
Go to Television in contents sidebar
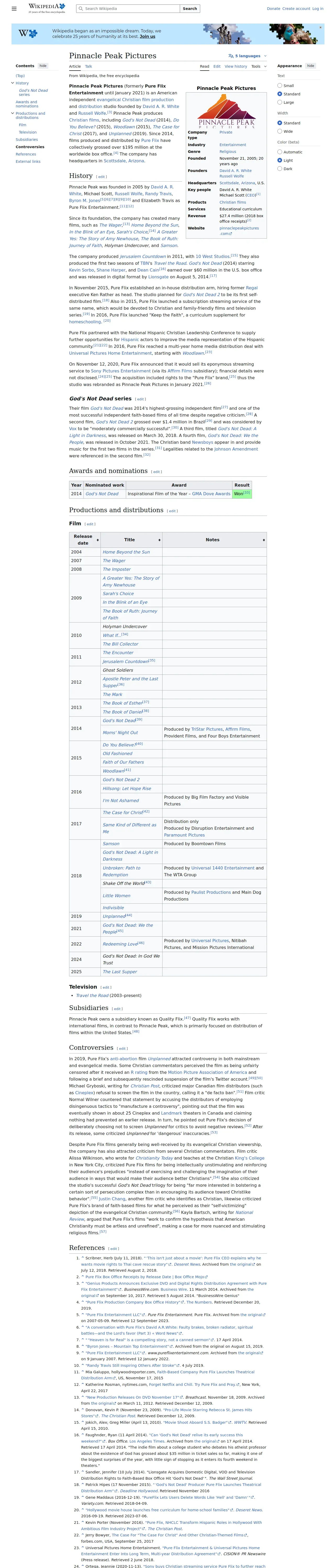click(x=27, y=132)
